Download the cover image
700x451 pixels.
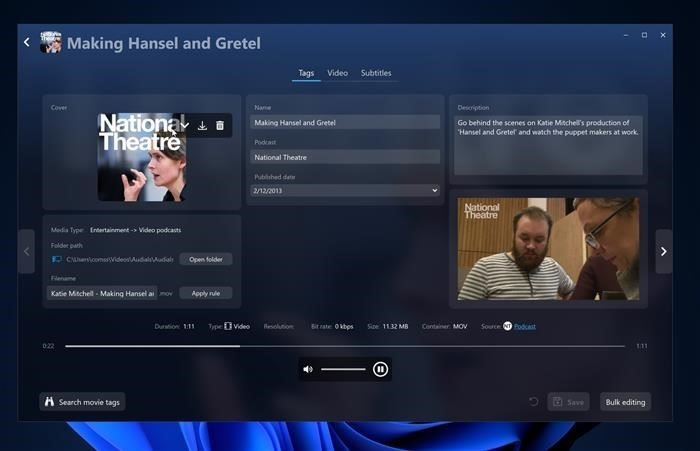(x=202, y=125)
